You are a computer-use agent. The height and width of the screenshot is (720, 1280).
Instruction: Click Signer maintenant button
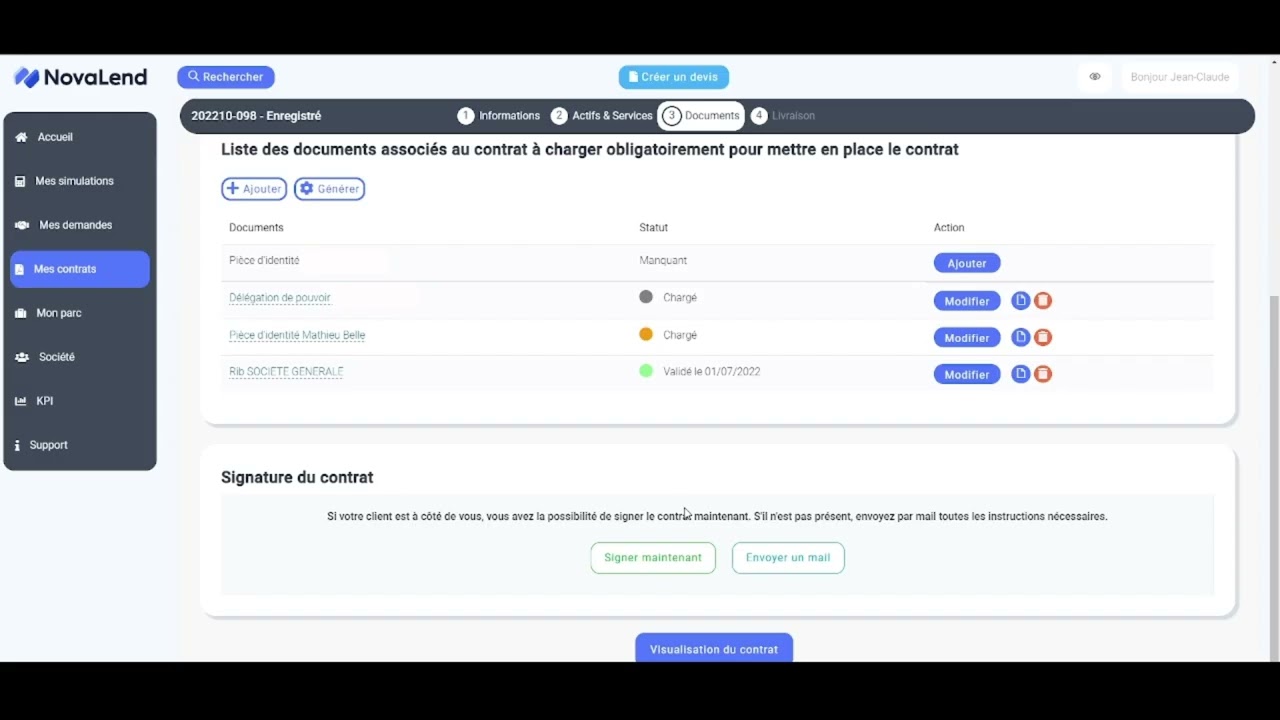(x=653, y=558)
